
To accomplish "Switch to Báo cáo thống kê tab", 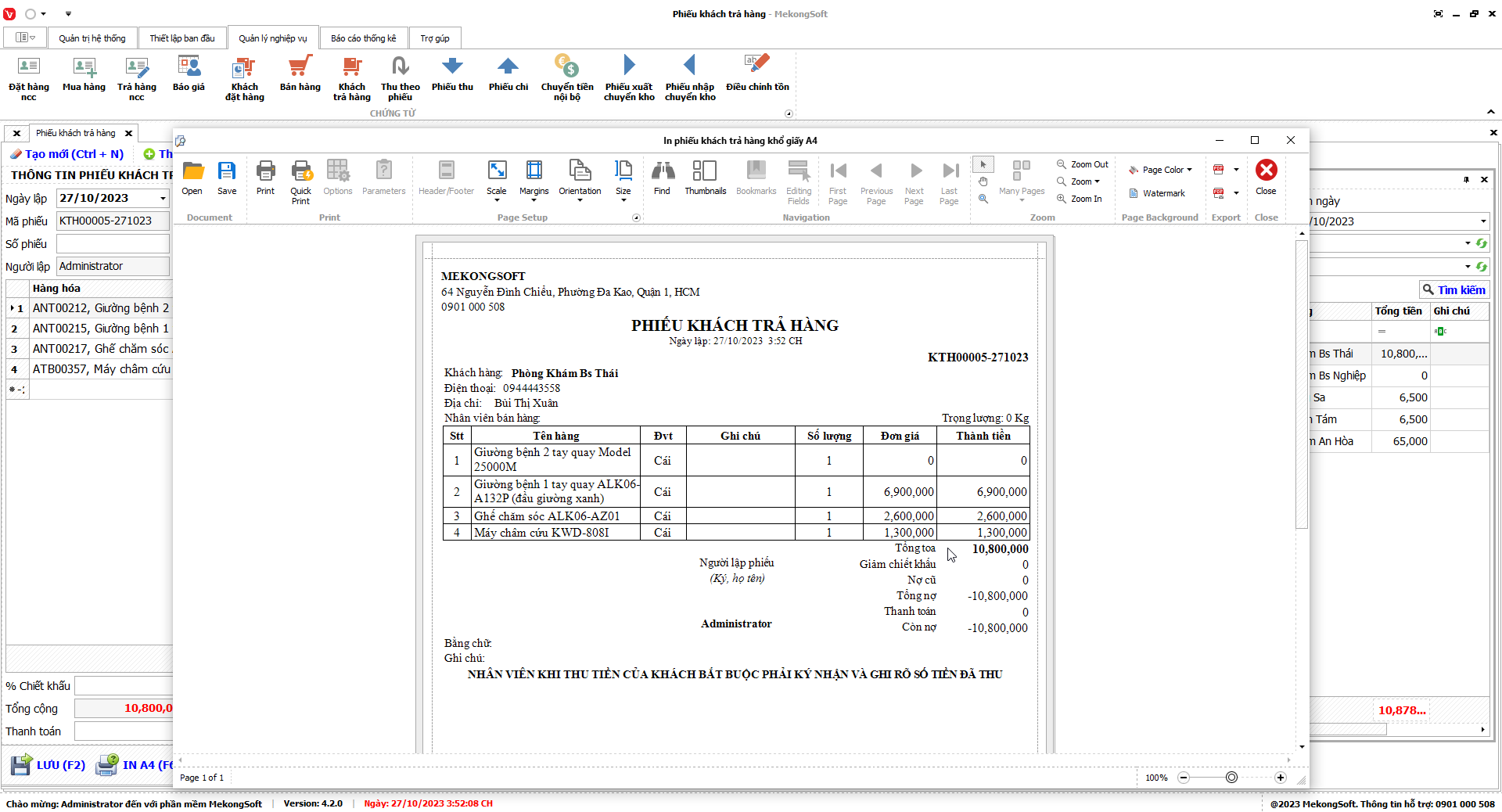I will [x=363, y=38].
